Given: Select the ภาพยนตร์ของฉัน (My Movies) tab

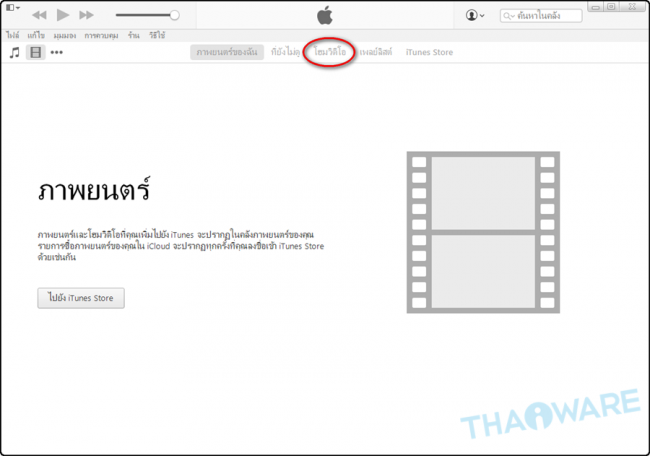Looking at the screenshot, I should 227,52.
